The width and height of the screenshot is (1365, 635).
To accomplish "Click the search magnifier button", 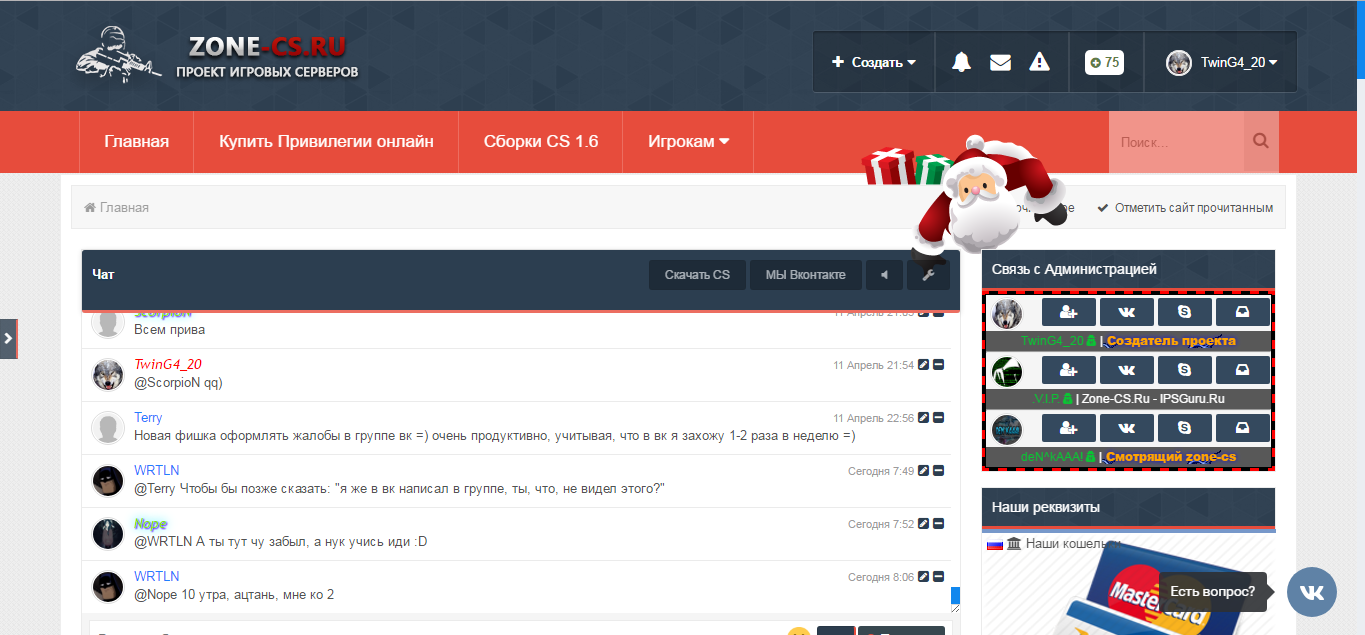I will (1261, 141).
